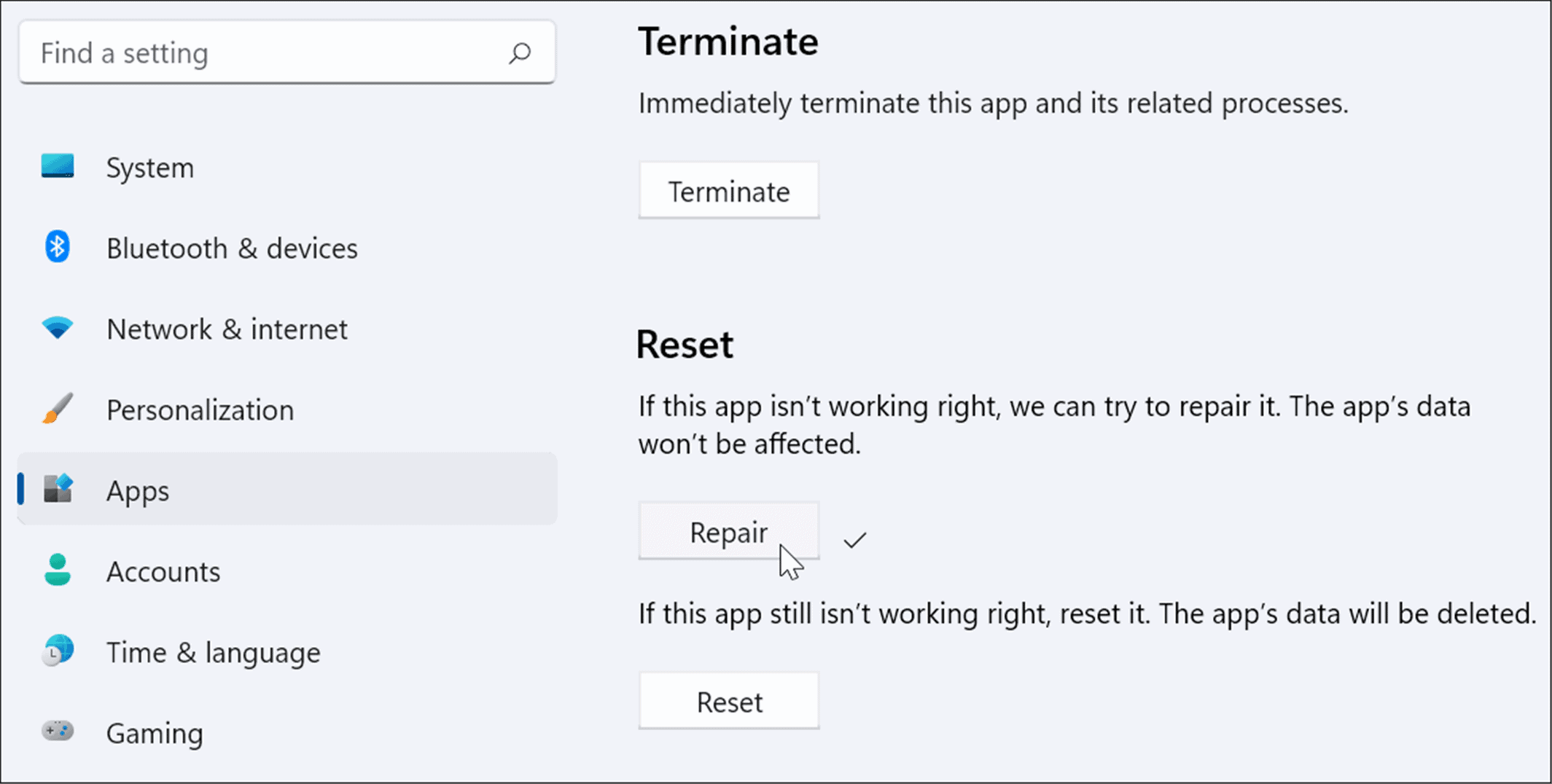
Task: Select the System icon in the sidebar
Action: [x=55, y=167]
